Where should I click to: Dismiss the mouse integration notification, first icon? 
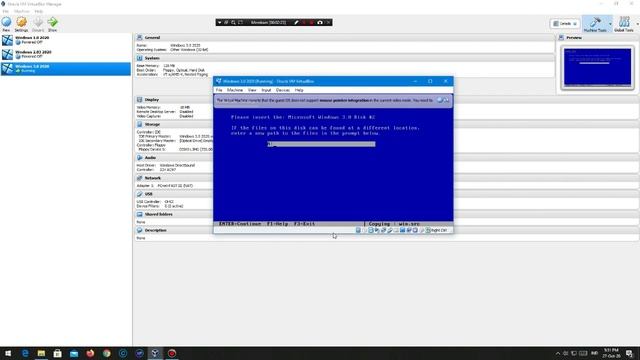pos(440,100)
